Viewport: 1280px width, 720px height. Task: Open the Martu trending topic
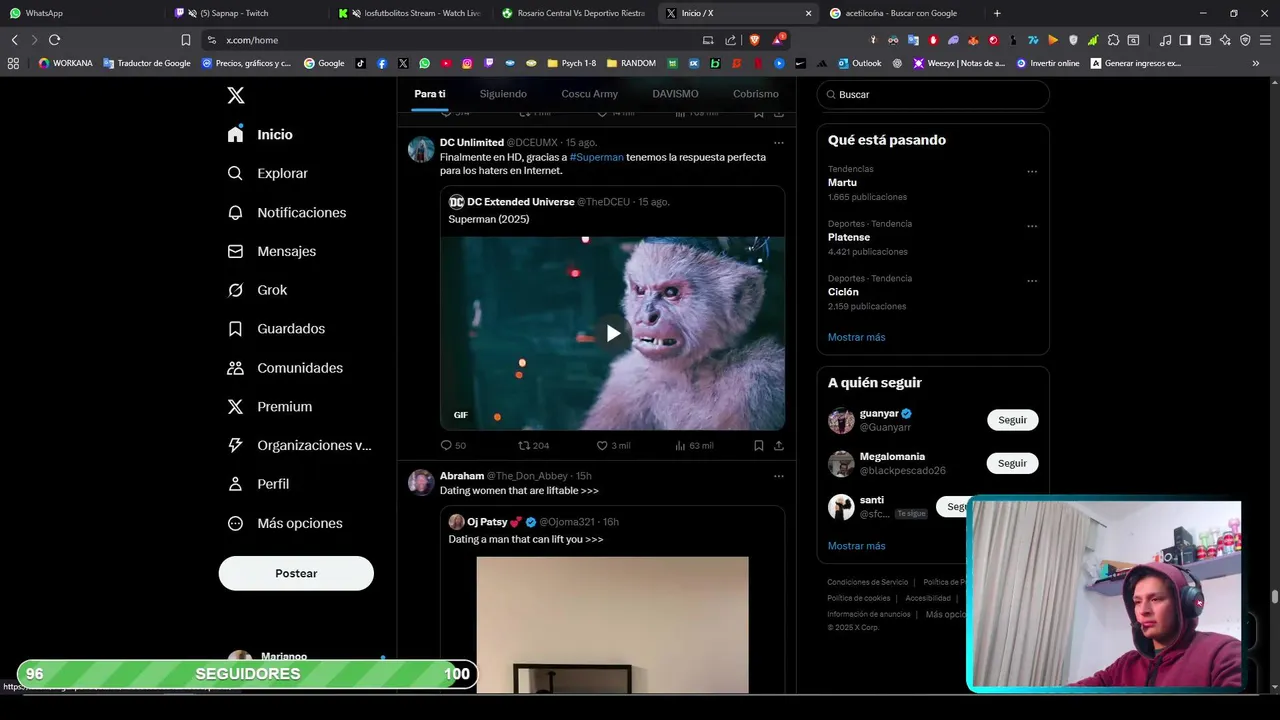(x=842, y=183)
